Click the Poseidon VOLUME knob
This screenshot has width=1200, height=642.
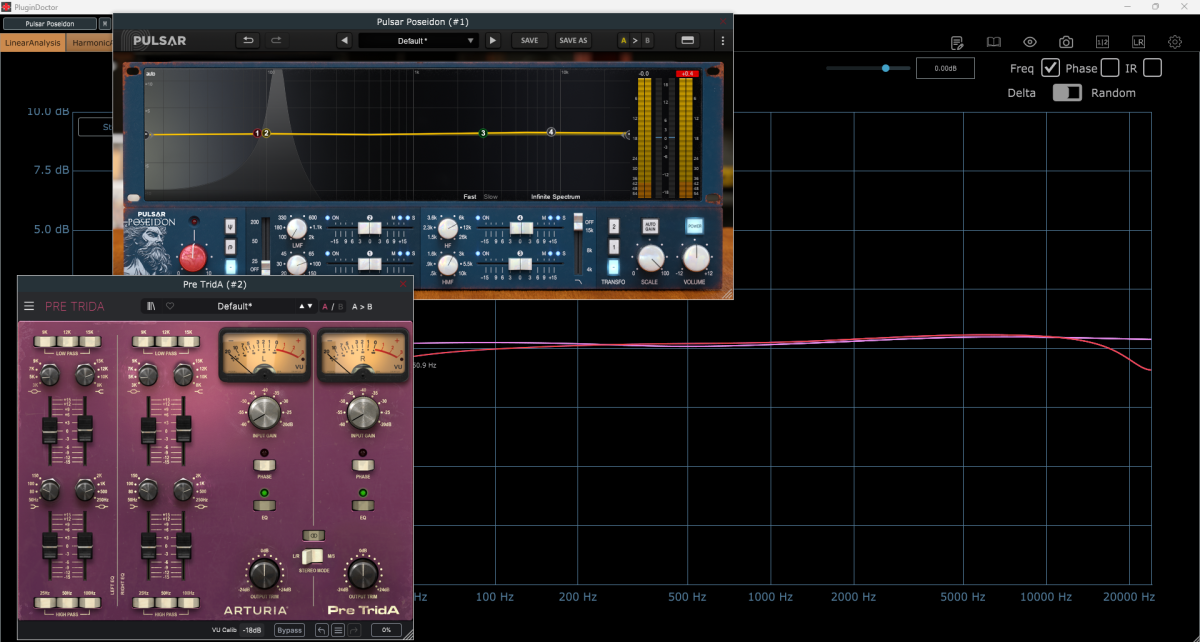pos(694,260)
